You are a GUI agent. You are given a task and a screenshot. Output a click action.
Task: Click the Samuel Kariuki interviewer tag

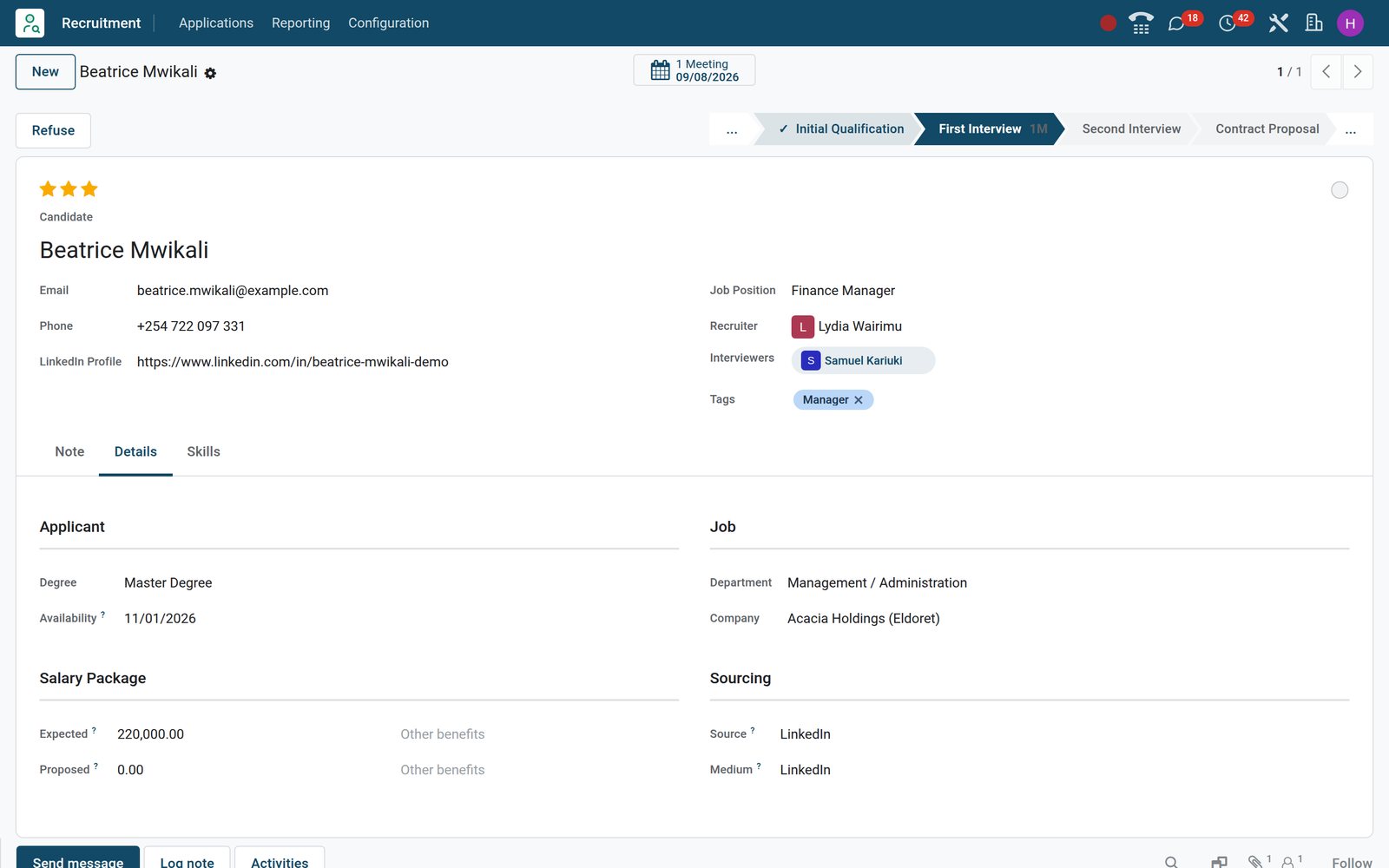tap(863, 361)
